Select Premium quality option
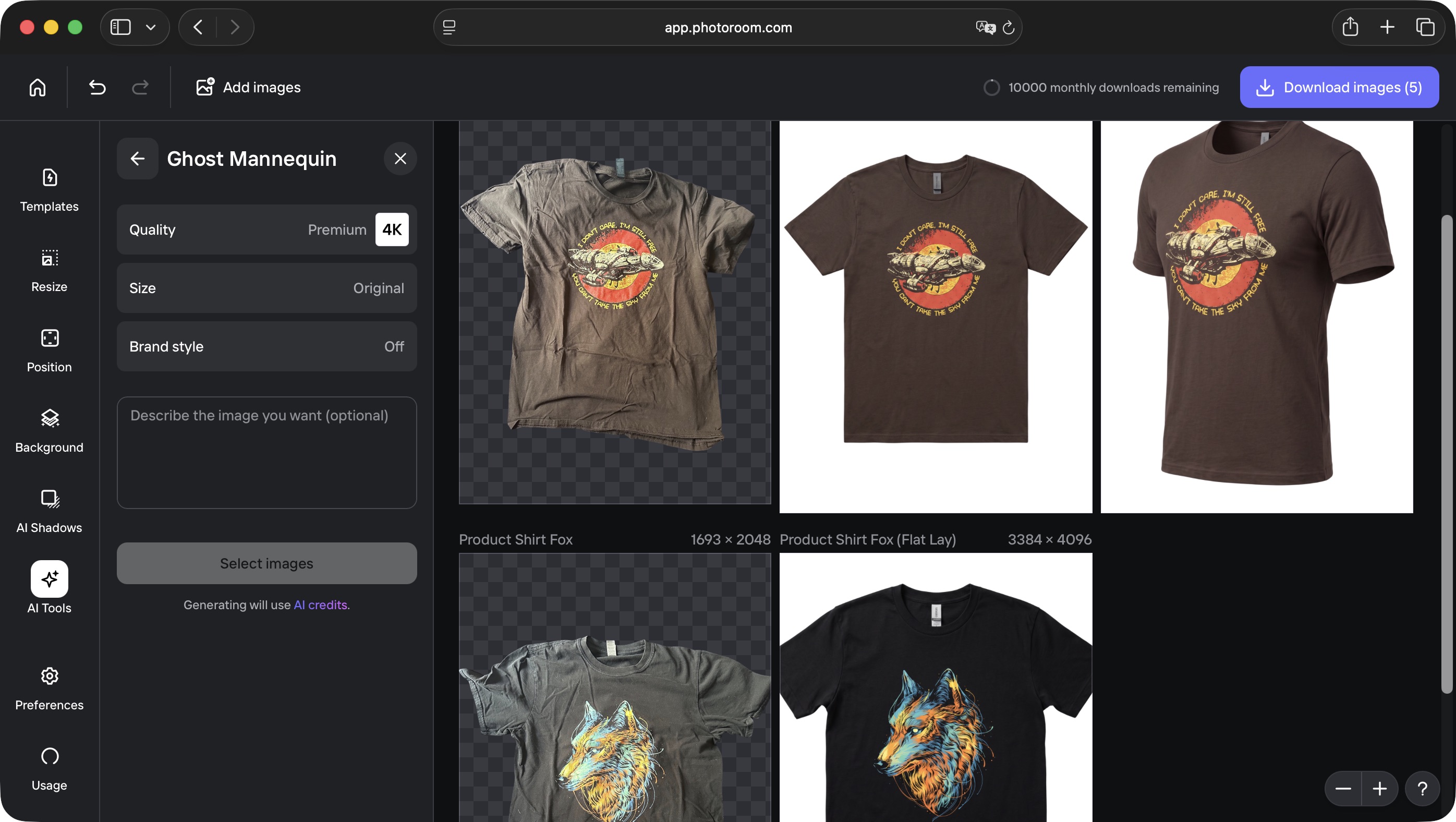 (337, 229)
